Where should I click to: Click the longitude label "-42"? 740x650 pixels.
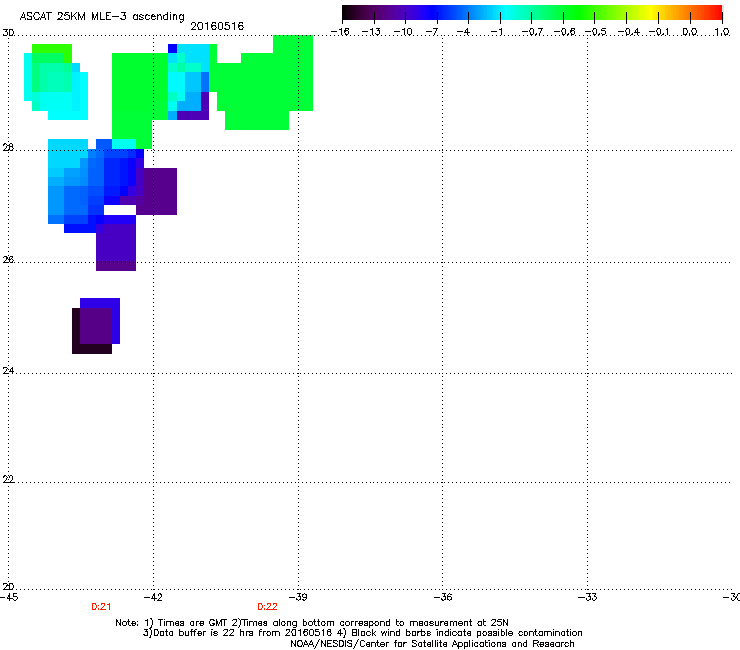coord(153,597)
